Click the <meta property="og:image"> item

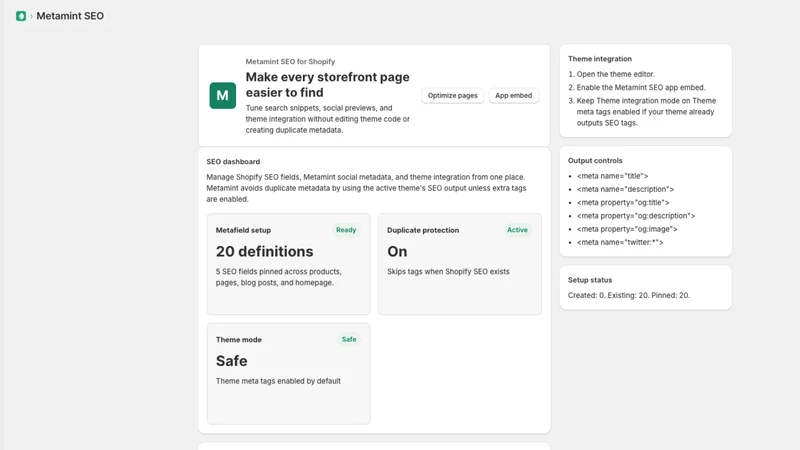pyautogui.click(x=627, y=229)
